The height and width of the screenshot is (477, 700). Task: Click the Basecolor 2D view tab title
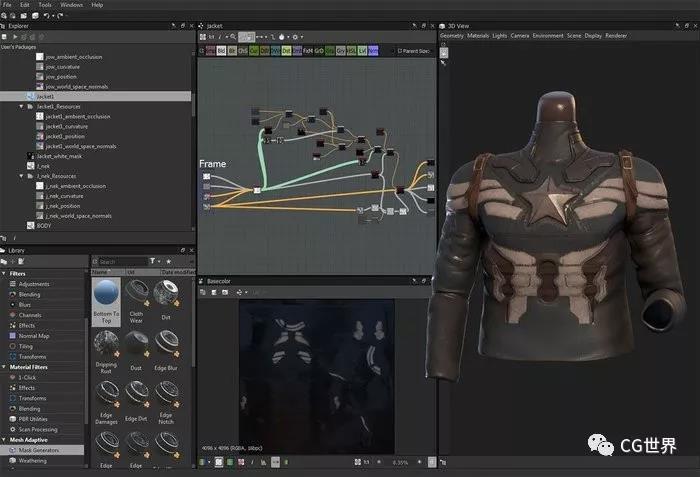(219, 281)
